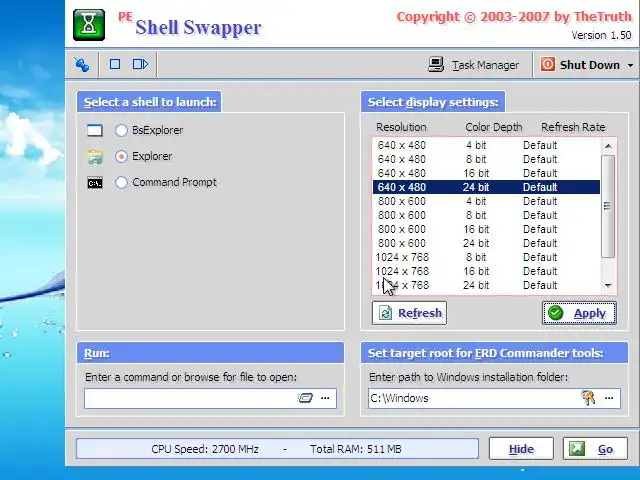Open Task Manager from the toolbar
Image resolution: width=640 pixels, height=480 pixels.
[474, 65]
